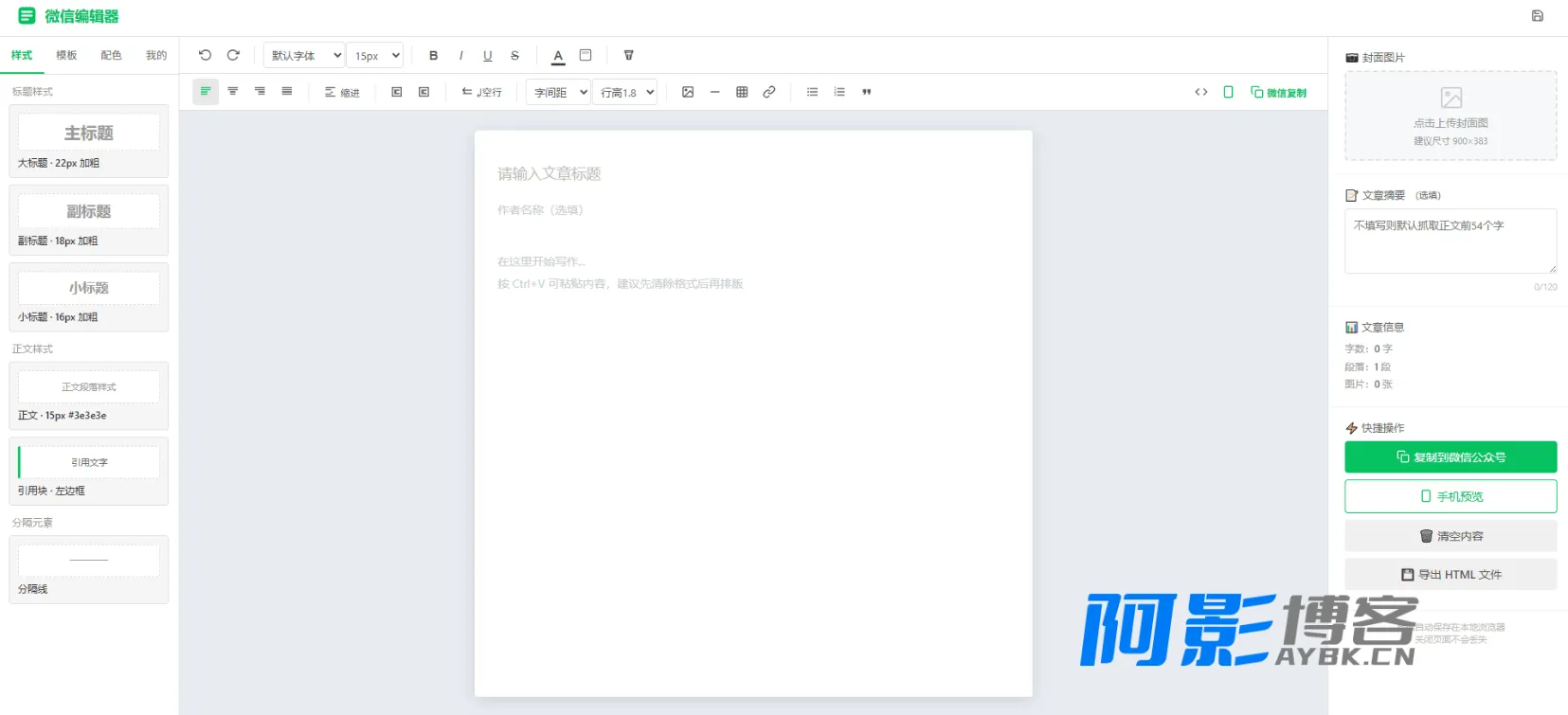This screenshot has height=715, width=1568.
Task: Insert an image into the article
Action: (x=688, y=92)
